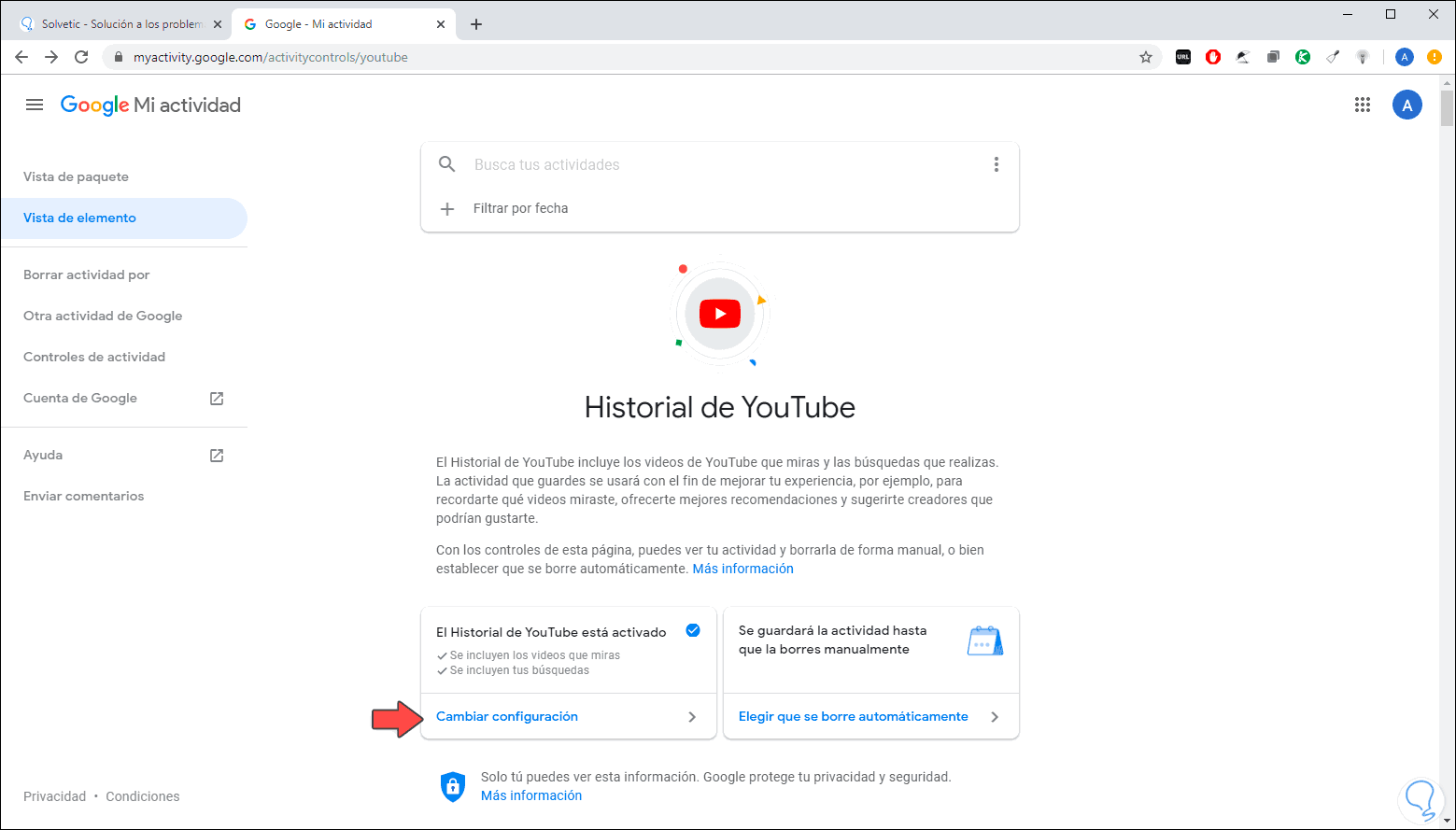Open Más información link after the description
1456x830 pixels.
coord(743,569)
